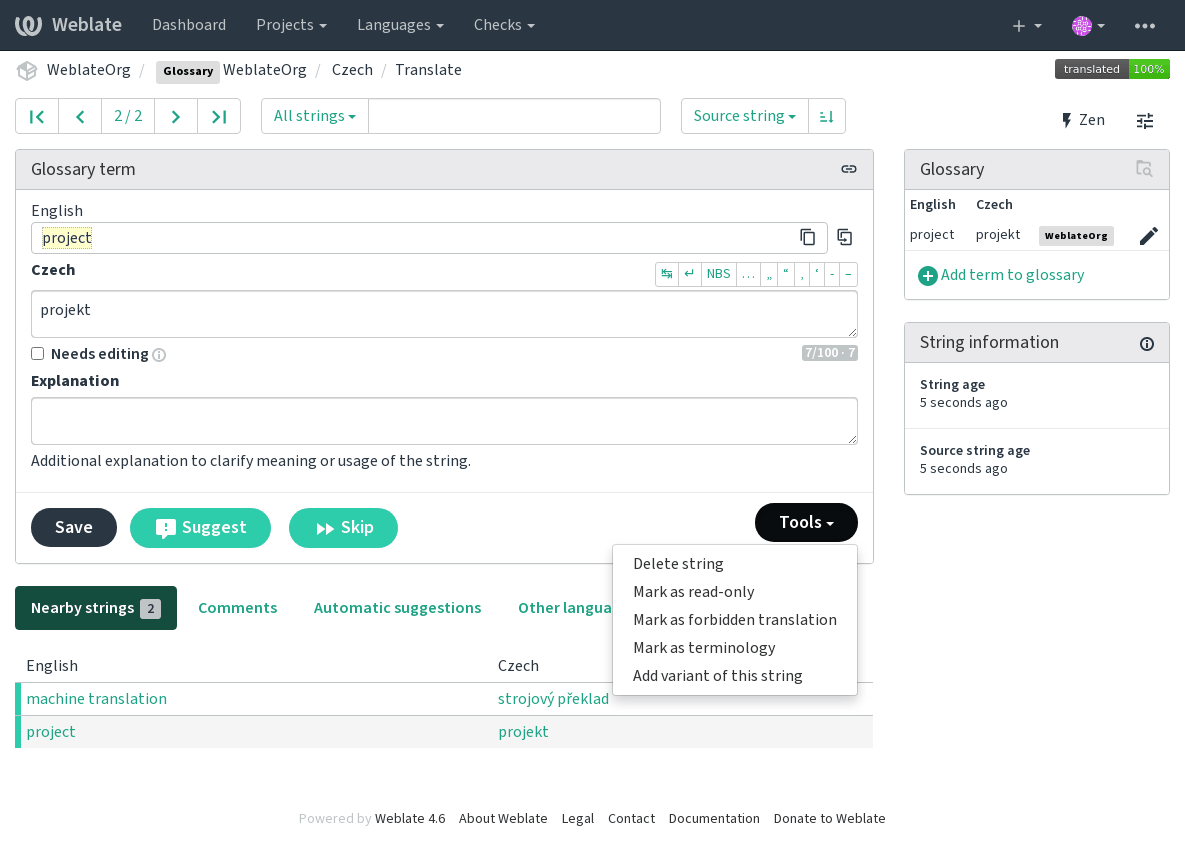This screenshot has height=856, width=1185.
Task: Click the plus icon for Add term
Action: pos(927,276)
